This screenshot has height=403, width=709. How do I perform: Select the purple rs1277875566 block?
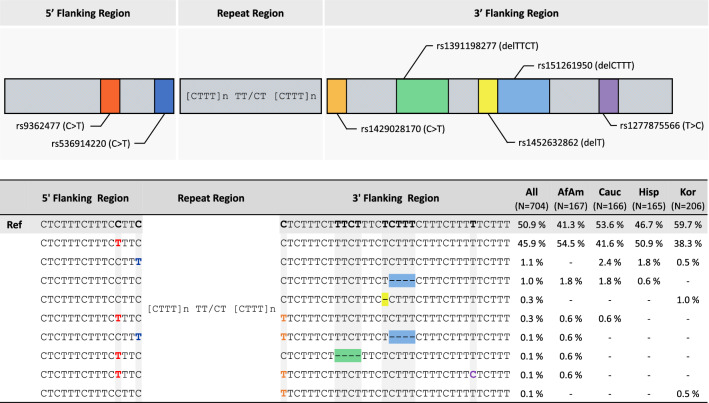pyautogui.click(x=608, y=96)
